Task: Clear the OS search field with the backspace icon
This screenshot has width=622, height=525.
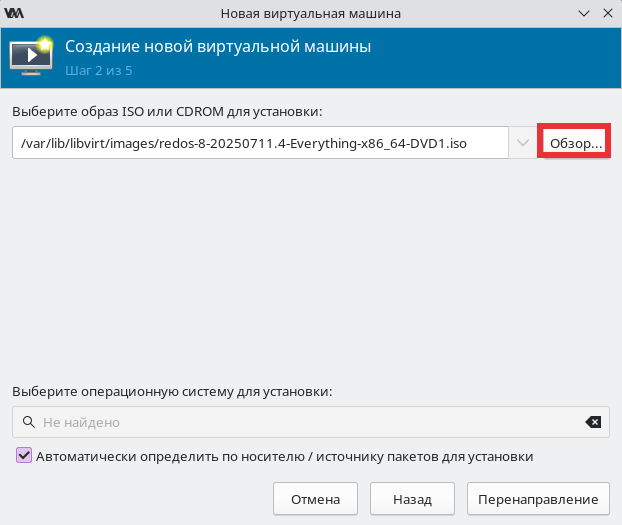Action: tap(593, 422)
